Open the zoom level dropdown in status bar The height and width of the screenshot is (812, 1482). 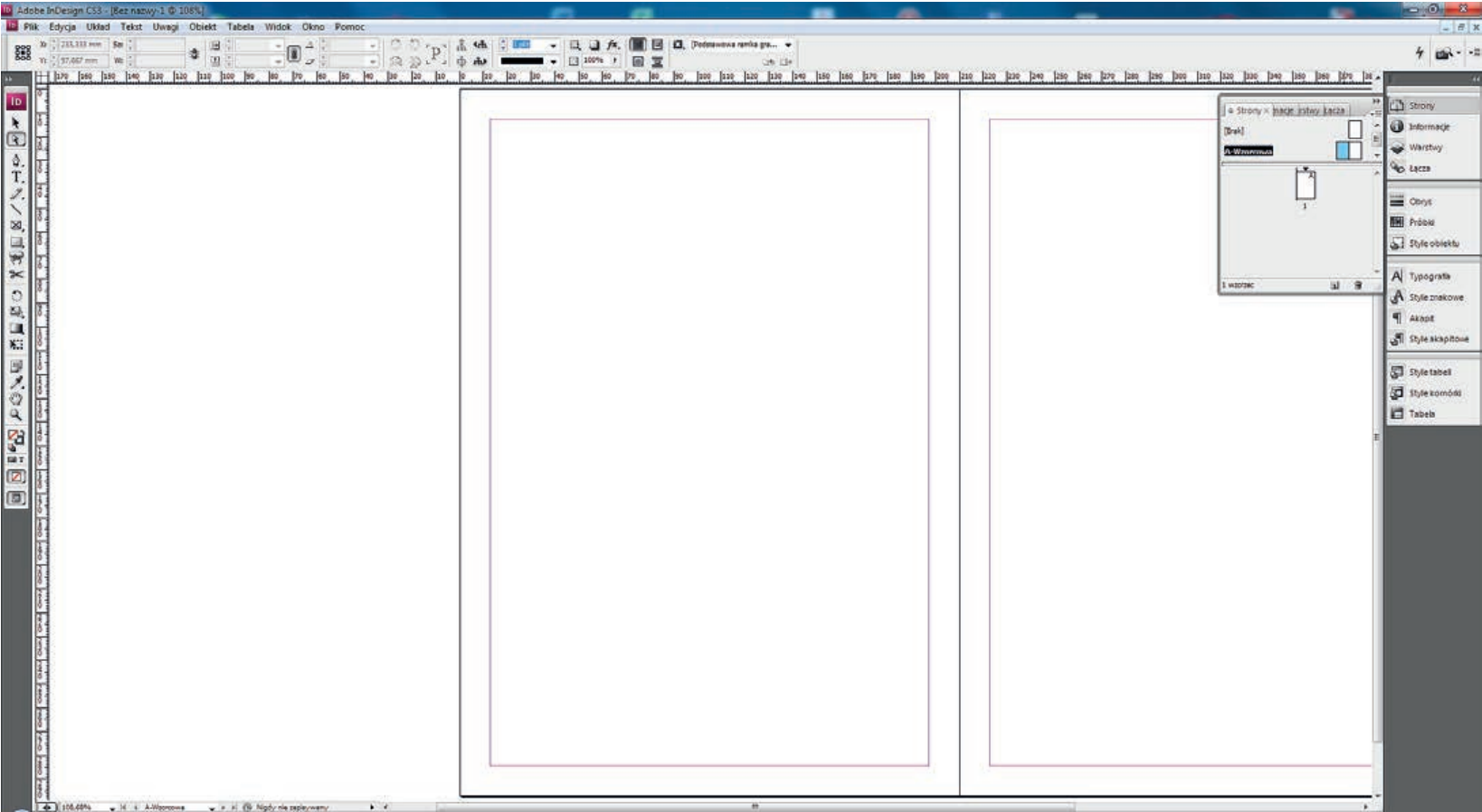(x=112, y=807)
